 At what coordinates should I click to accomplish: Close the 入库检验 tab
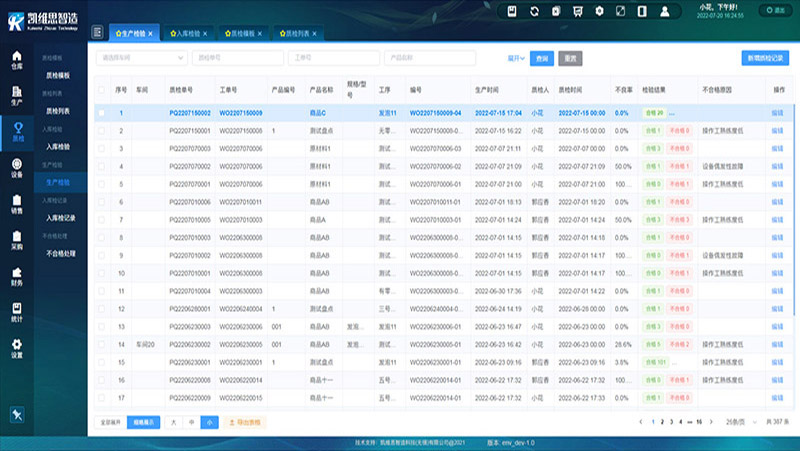pos(205,34)
